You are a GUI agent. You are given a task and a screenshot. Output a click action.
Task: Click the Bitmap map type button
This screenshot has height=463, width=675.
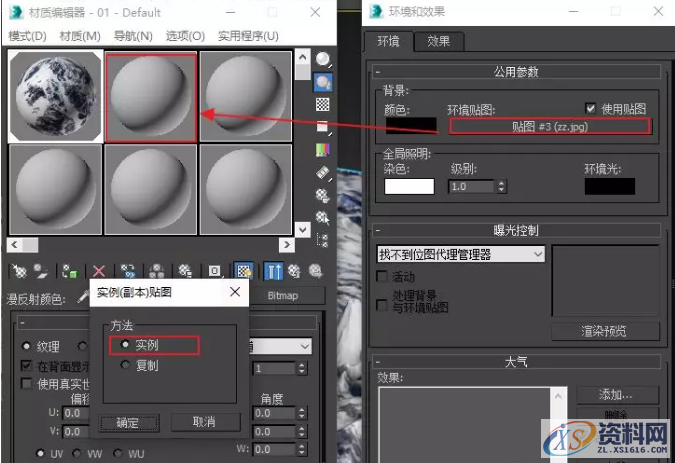287,296
